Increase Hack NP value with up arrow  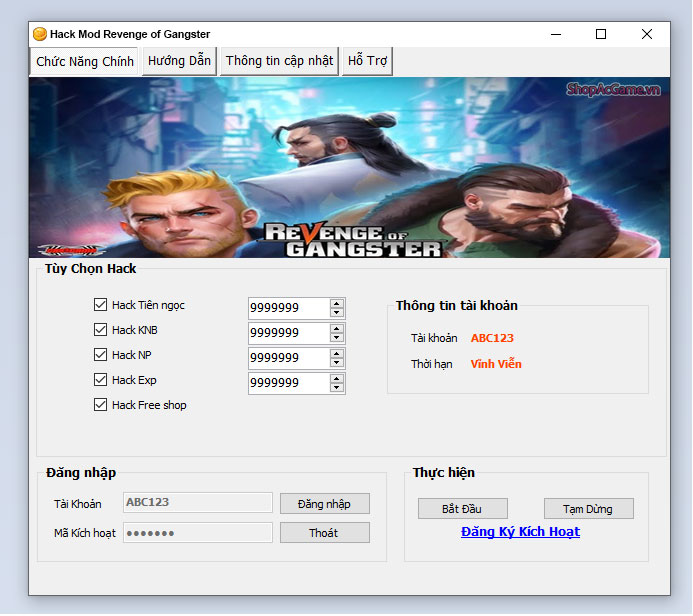click(x=337, y=354)
